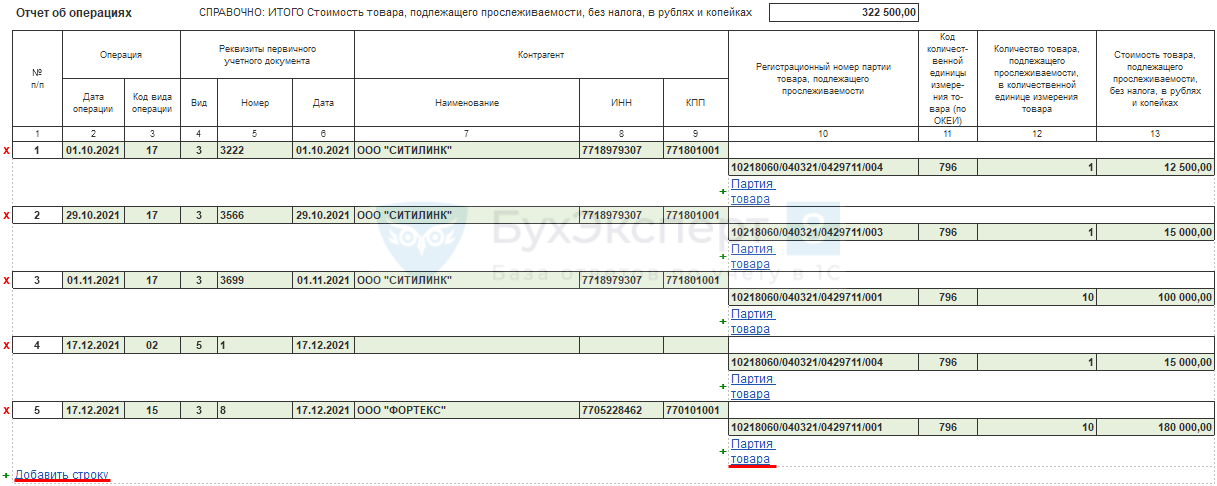Image resolution: width=1217 pixels, height=486 pixels.
Task: Delete row 3 with red X
Action: [7, 281]
